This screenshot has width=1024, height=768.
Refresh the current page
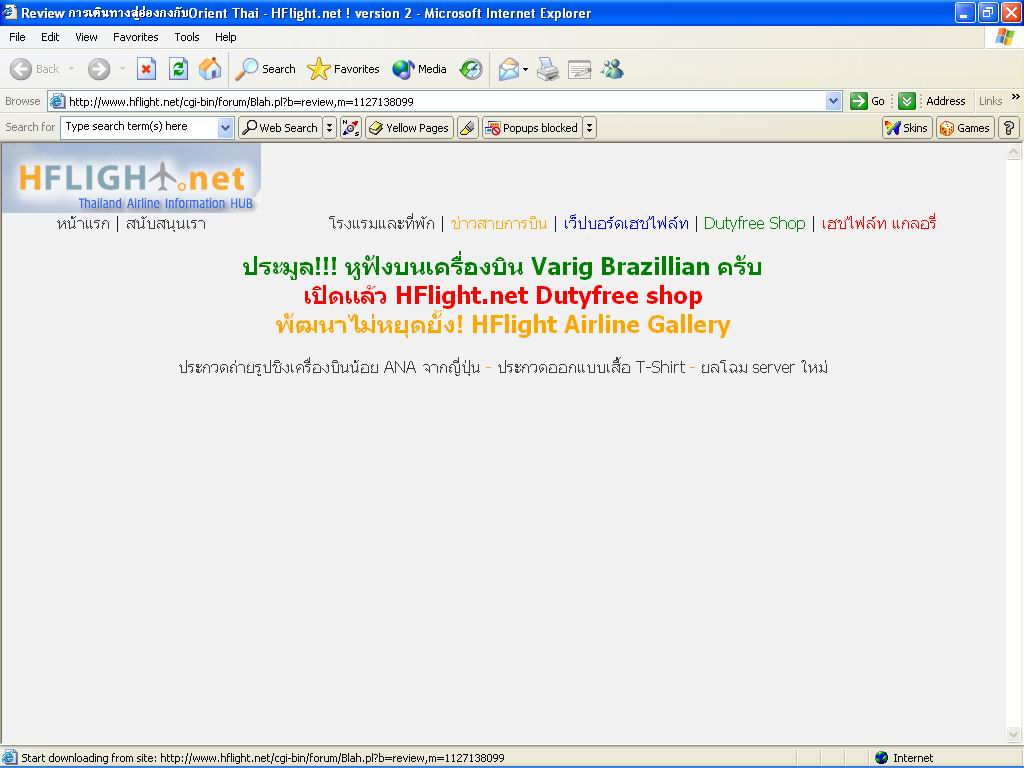178,69
